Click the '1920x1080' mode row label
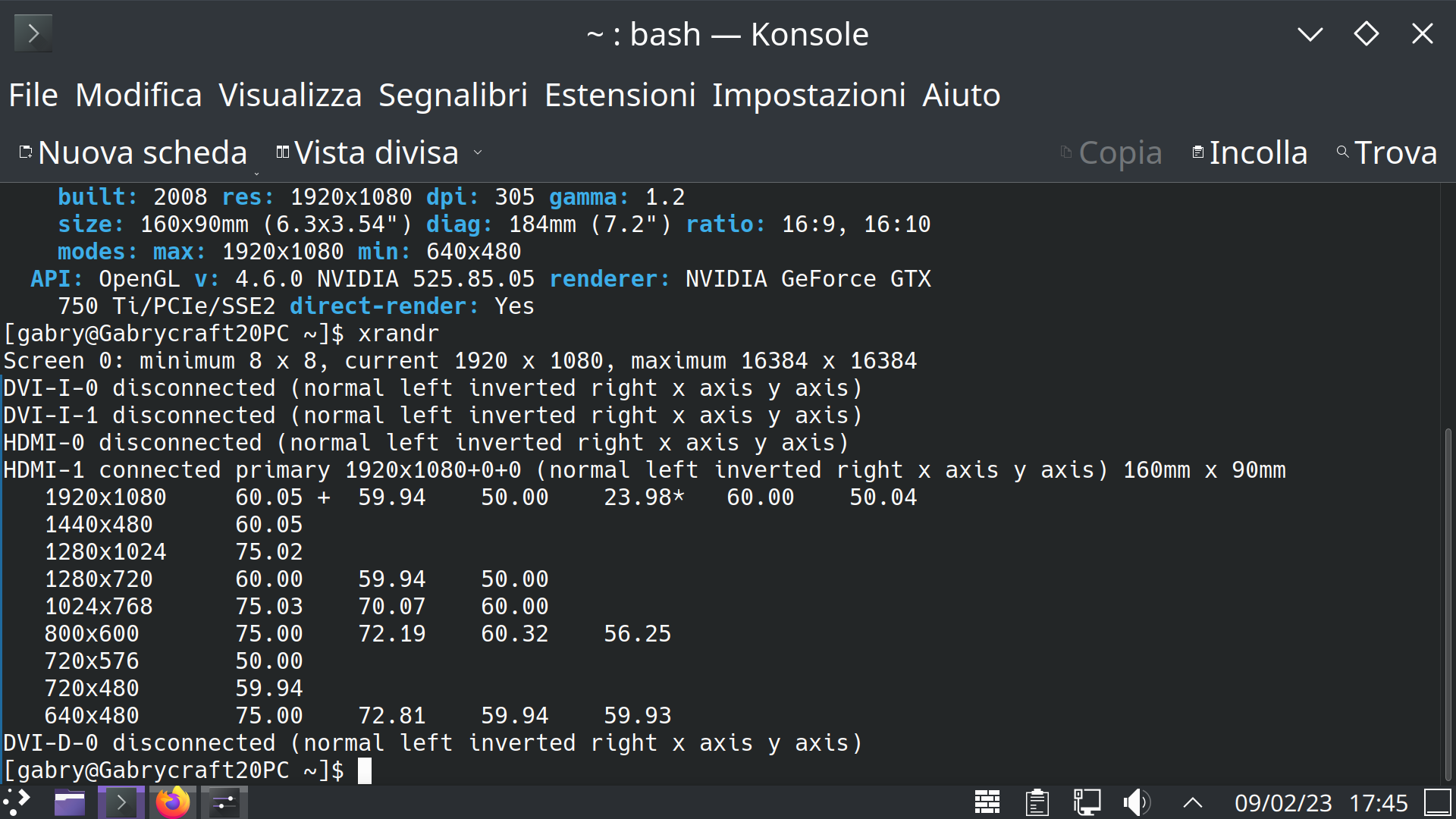The width and height of the screenshot is (1456, 819). pos(105,497)
